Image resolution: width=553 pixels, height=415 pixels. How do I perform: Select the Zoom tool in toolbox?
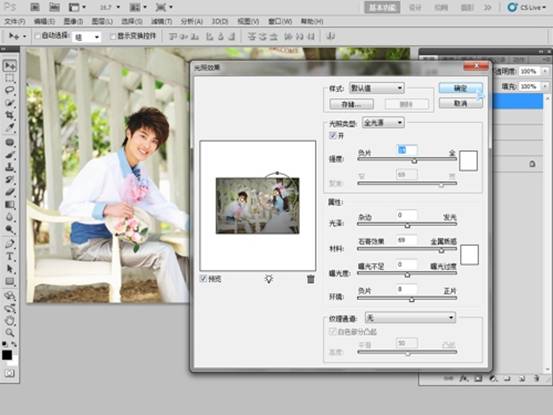click(x=10, y=332)
